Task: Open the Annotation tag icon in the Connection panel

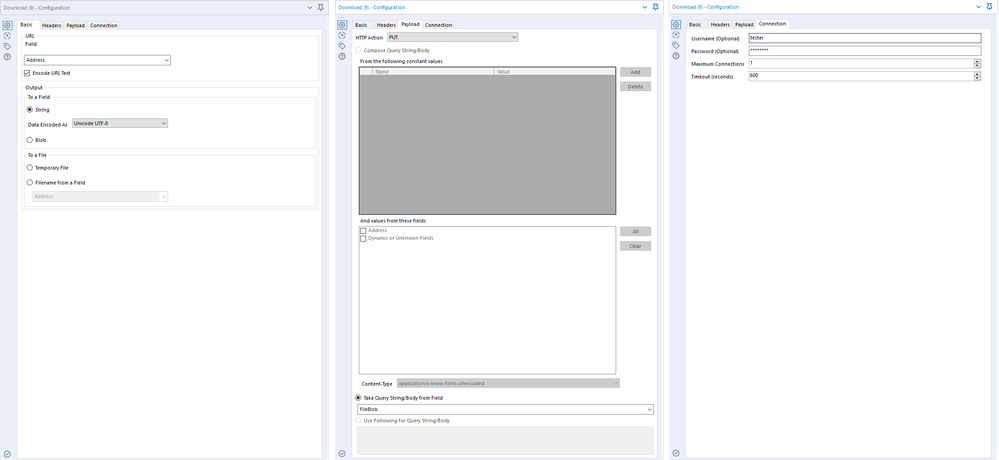Action: pos(676,45)
